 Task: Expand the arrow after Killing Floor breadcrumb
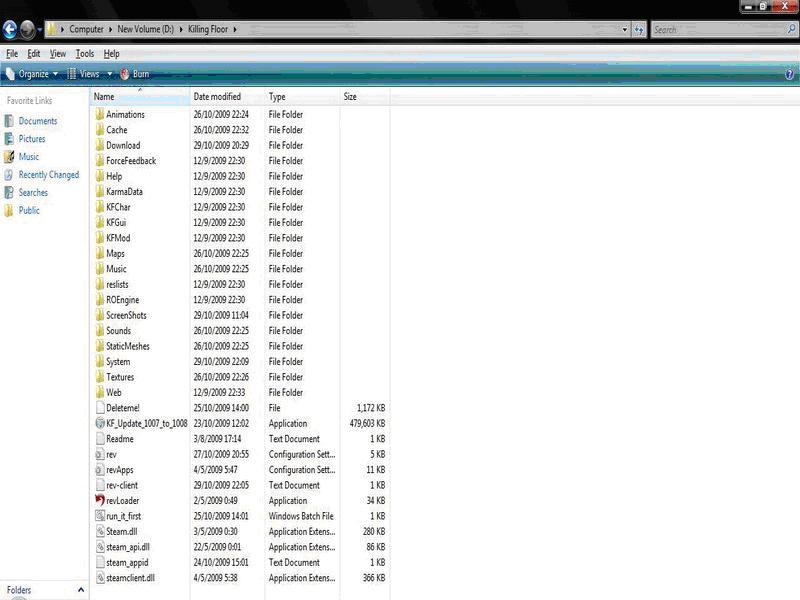pyautogui.click(x=235, y=30)
